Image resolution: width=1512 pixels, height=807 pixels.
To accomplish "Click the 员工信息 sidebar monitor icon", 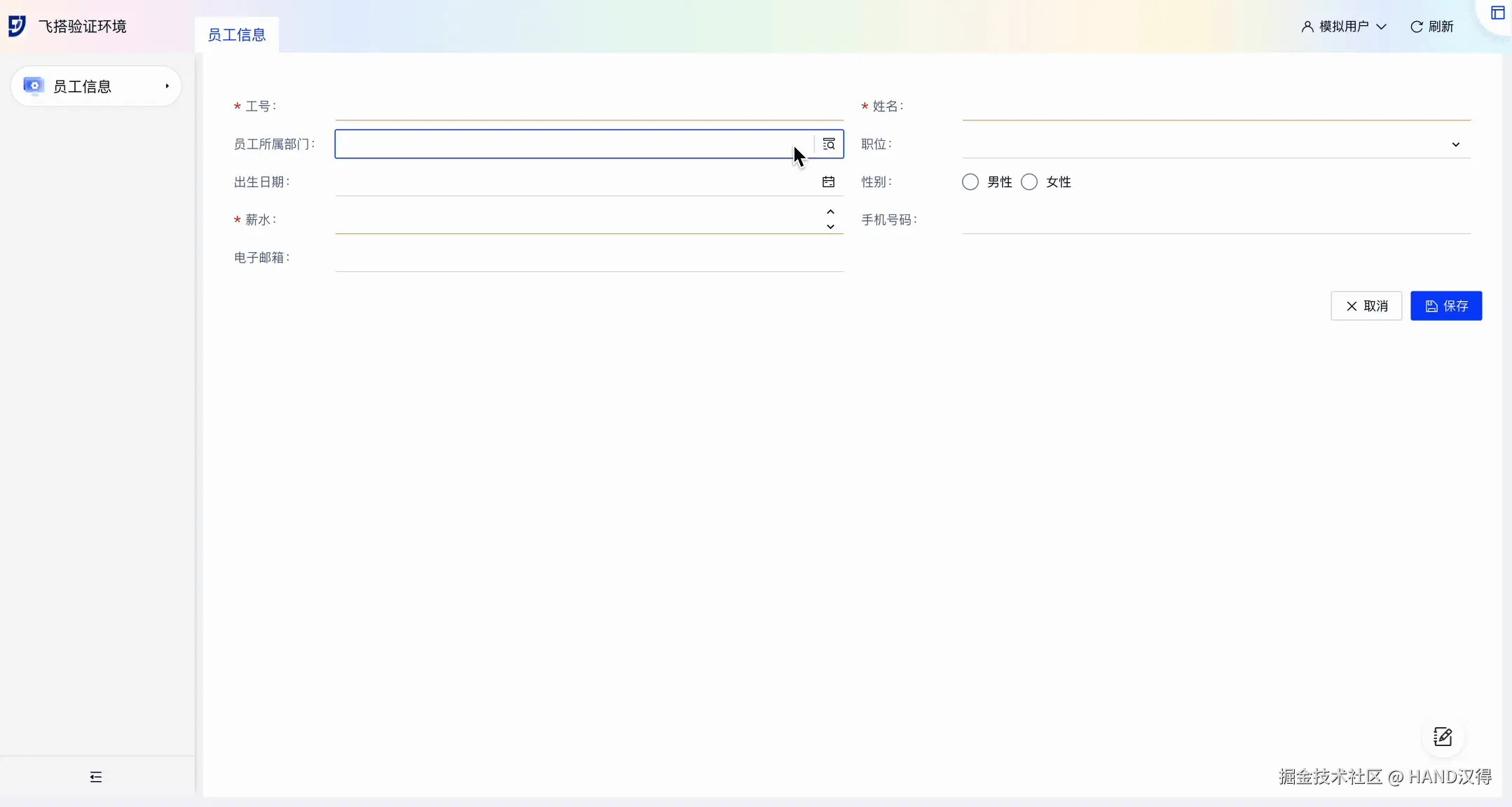I will (x=34, y=86).
